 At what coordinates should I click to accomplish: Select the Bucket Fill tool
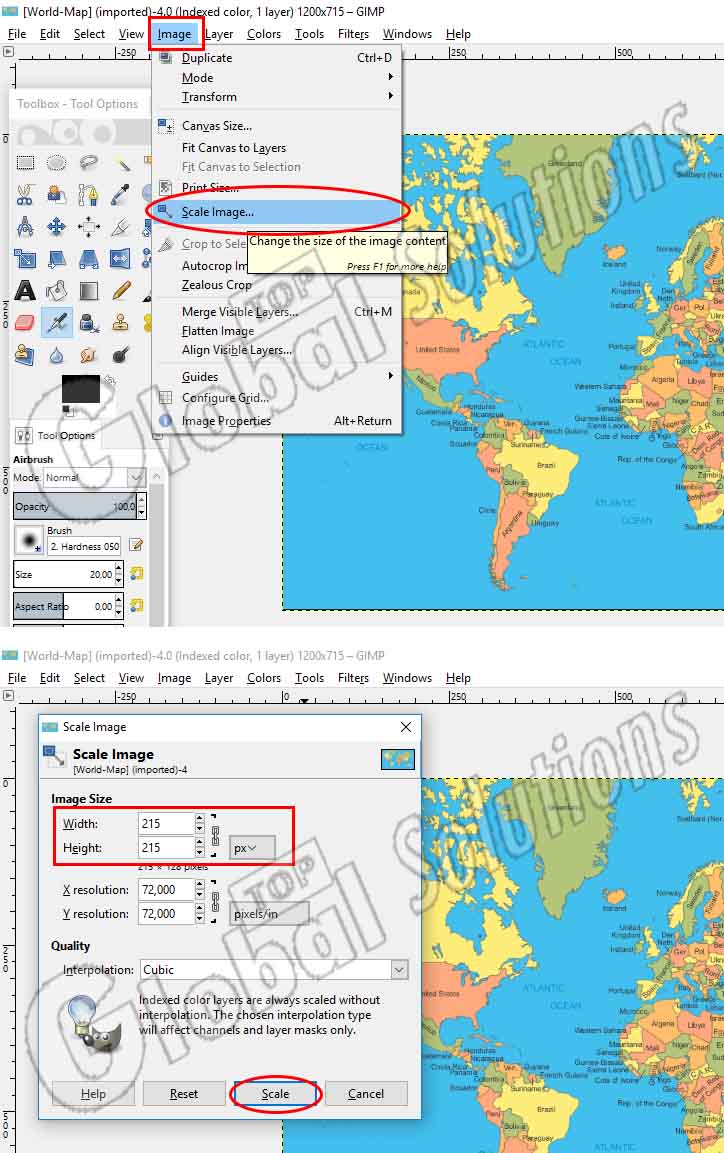(x=57, y=290)
